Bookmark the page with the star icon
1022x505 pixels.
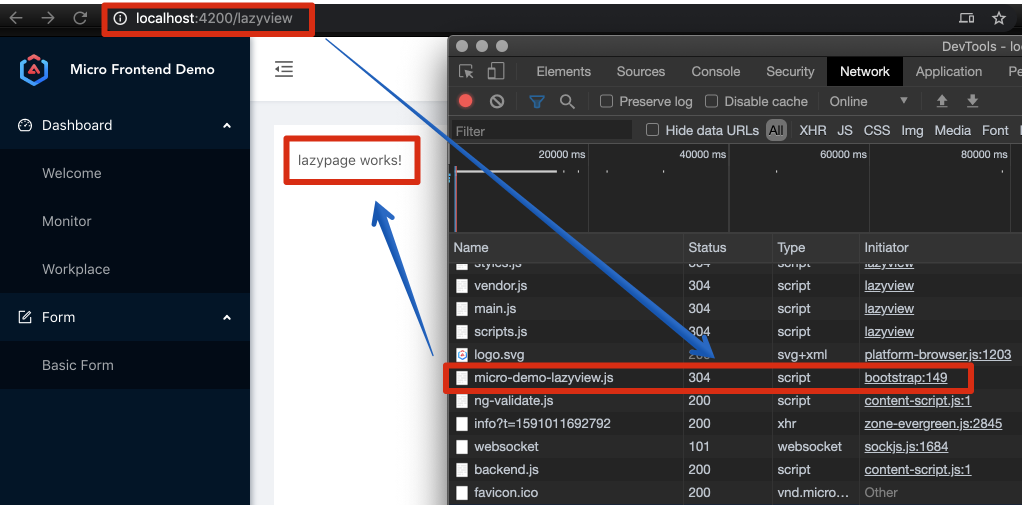[x=999, y=18]
